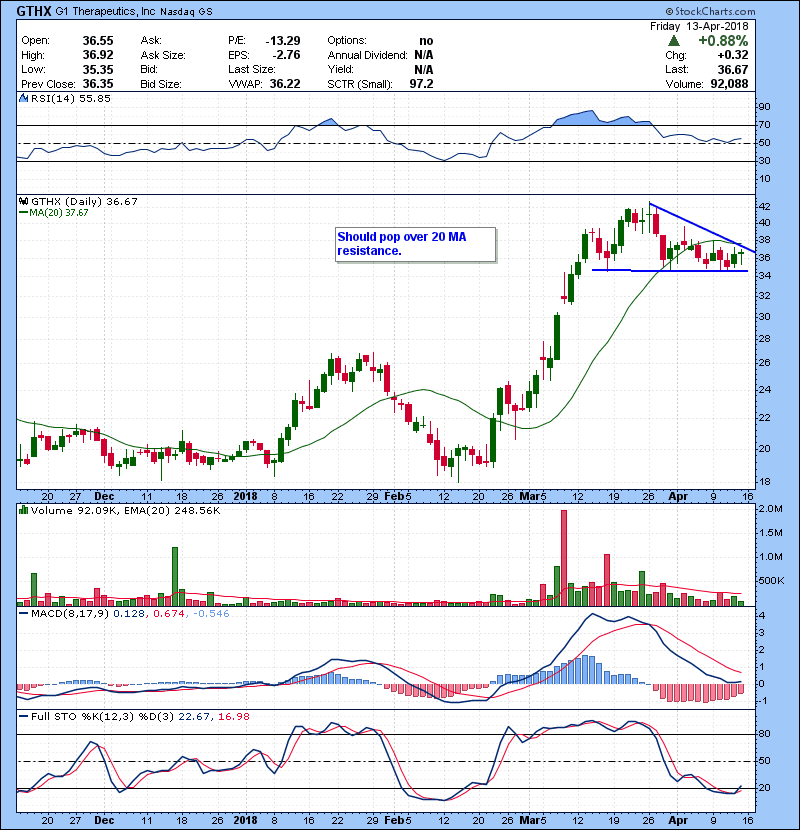Click the Feb label on the price chart axis
The height and width of the screenshot is (830, 800).
tap(394, 496)
